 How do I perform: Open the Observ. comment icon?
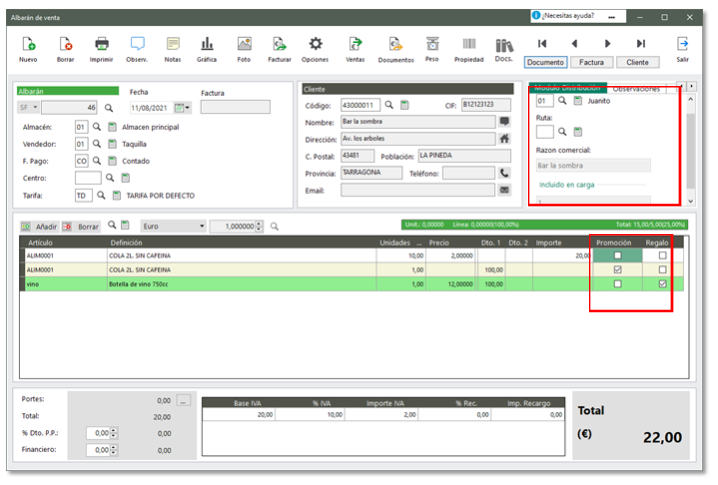coord(137,44)
